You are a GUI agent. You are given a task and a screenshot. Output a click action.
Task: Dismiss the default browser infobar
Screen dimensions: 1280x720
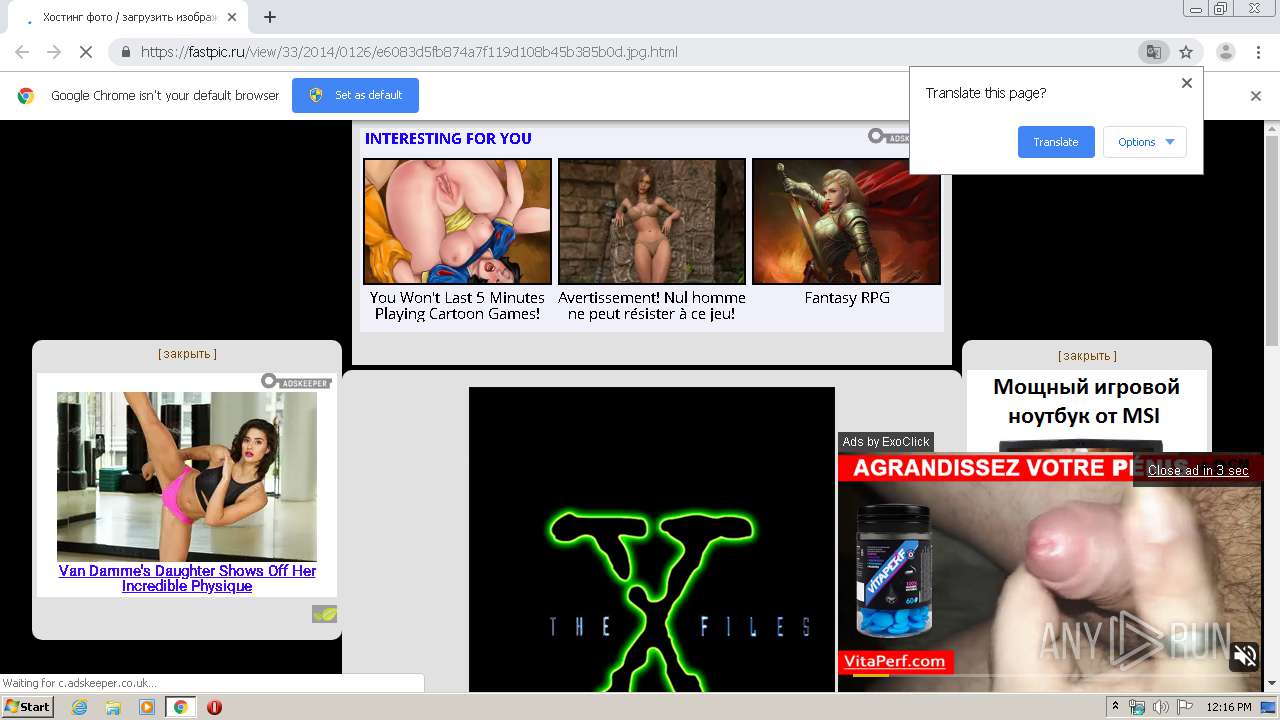1256,96
